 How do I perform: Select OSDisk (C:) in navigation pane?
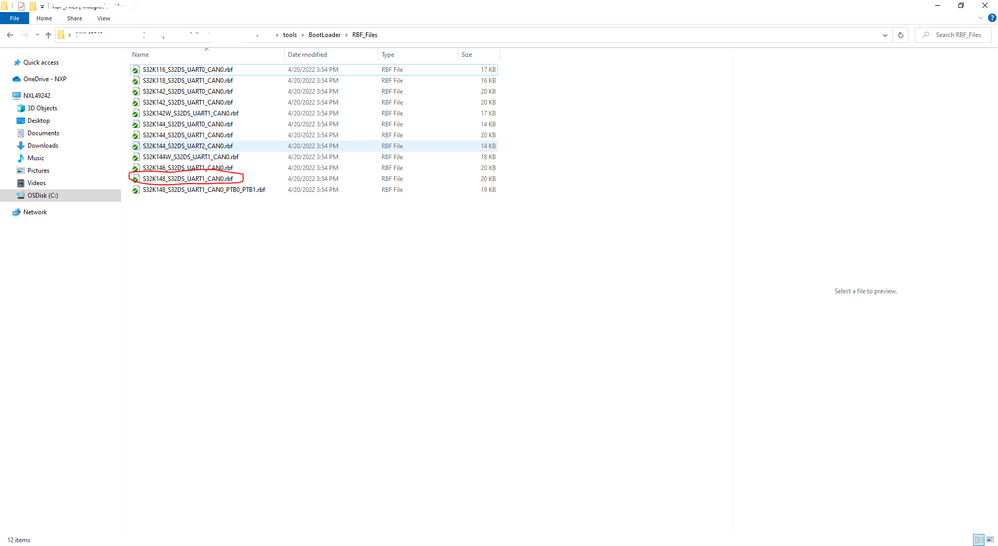click(x=43, y=195)
